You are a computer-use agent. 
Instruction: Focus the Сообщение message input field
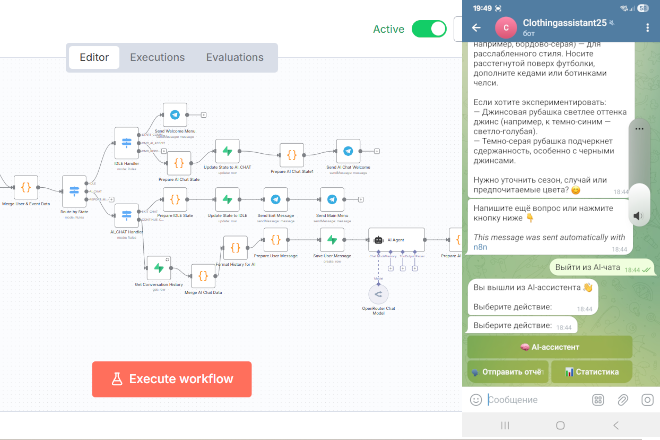pyautogui.click(x=537, y=400)
